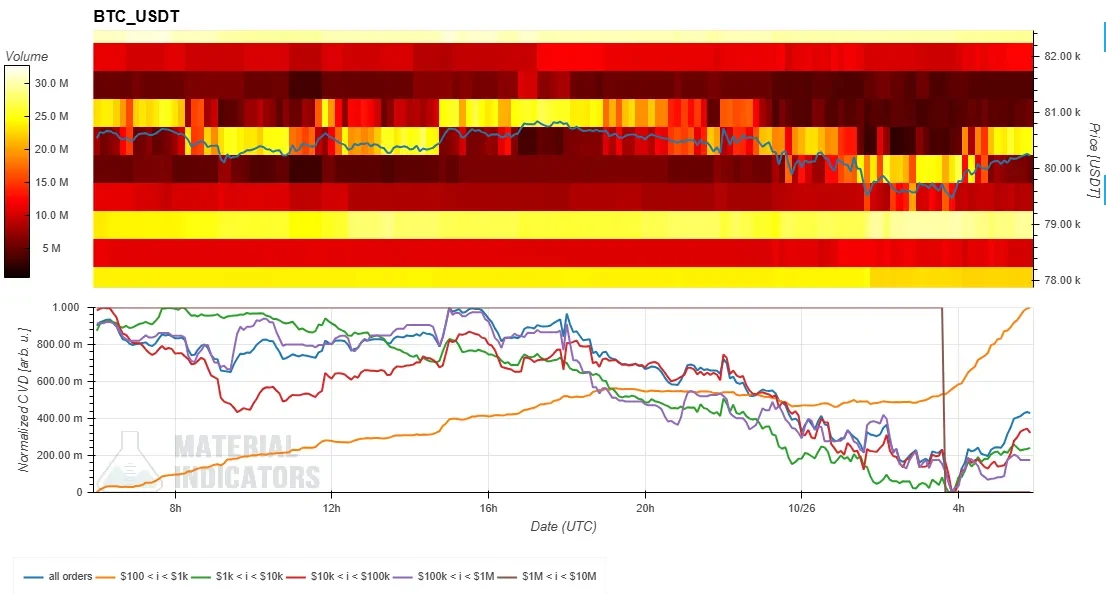The width and height of the screenshot is (1106, 594).
Task: Click the 10/26 date axis tick
Action: 801,508
